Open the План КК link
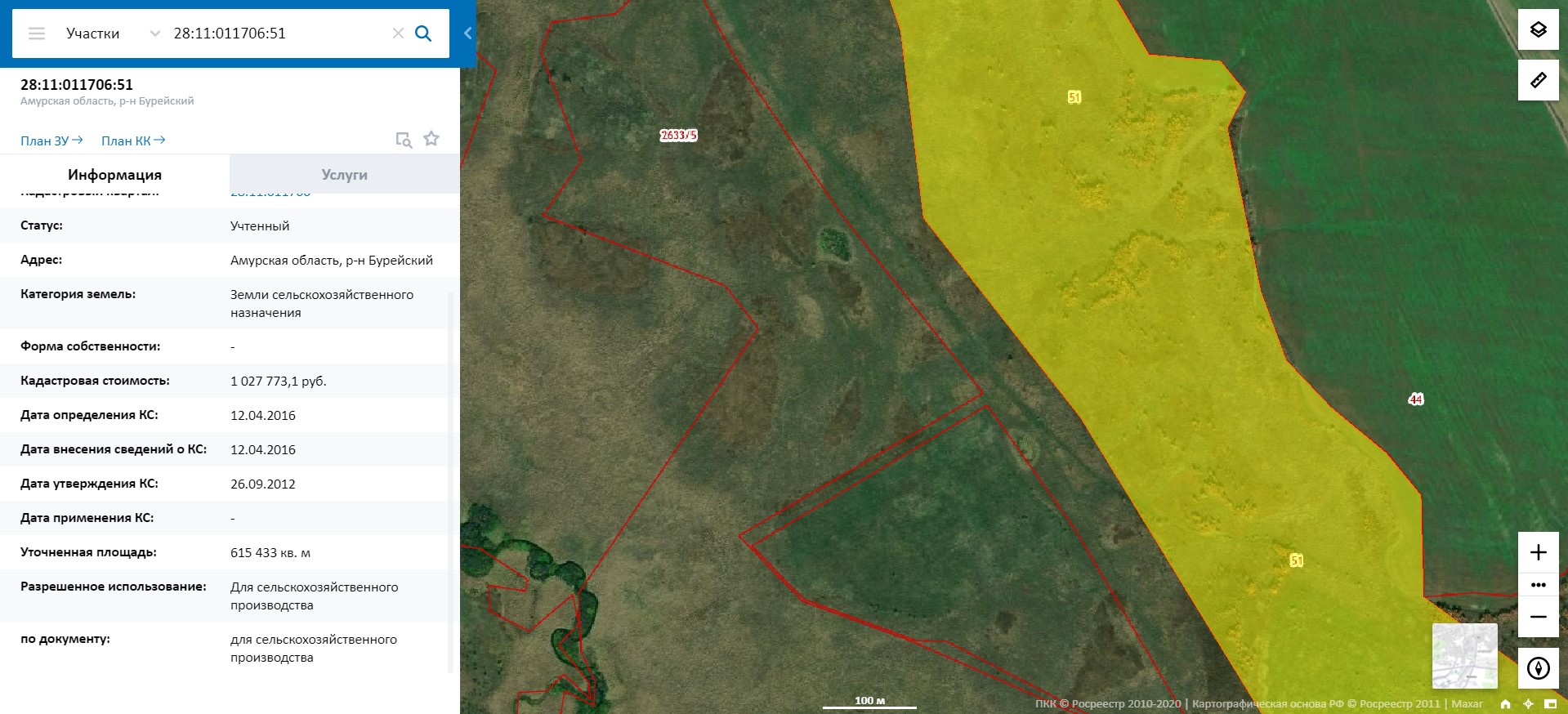1568x714 pixels. pos(133,141)
